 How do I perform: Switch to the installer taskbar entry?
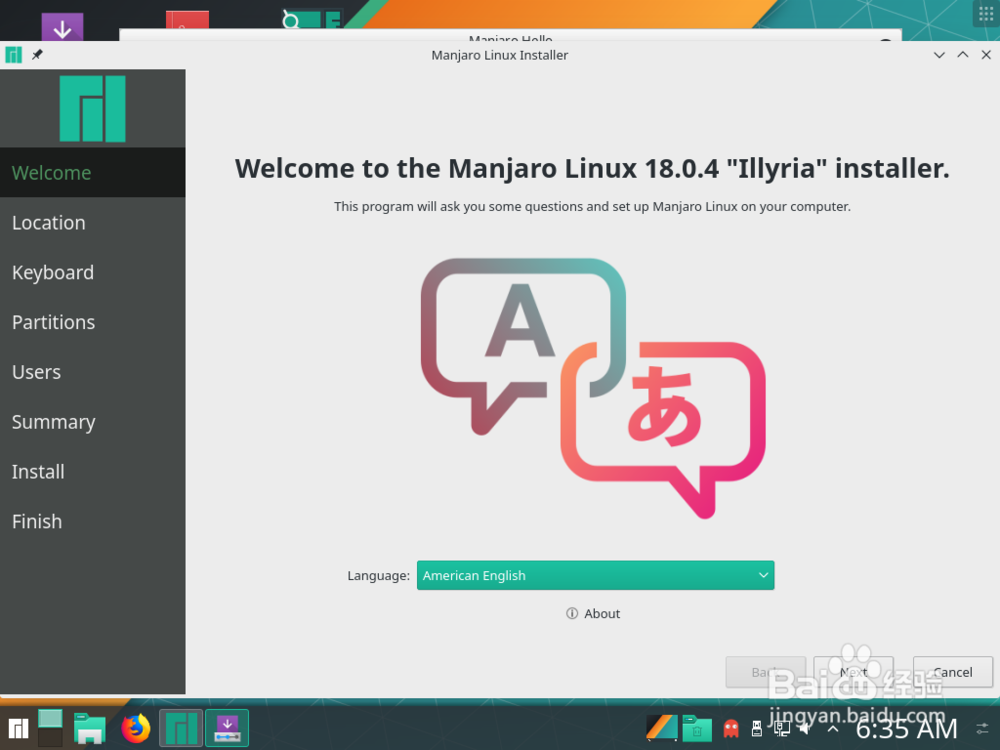pyautogui.click(x=227, y=728)
